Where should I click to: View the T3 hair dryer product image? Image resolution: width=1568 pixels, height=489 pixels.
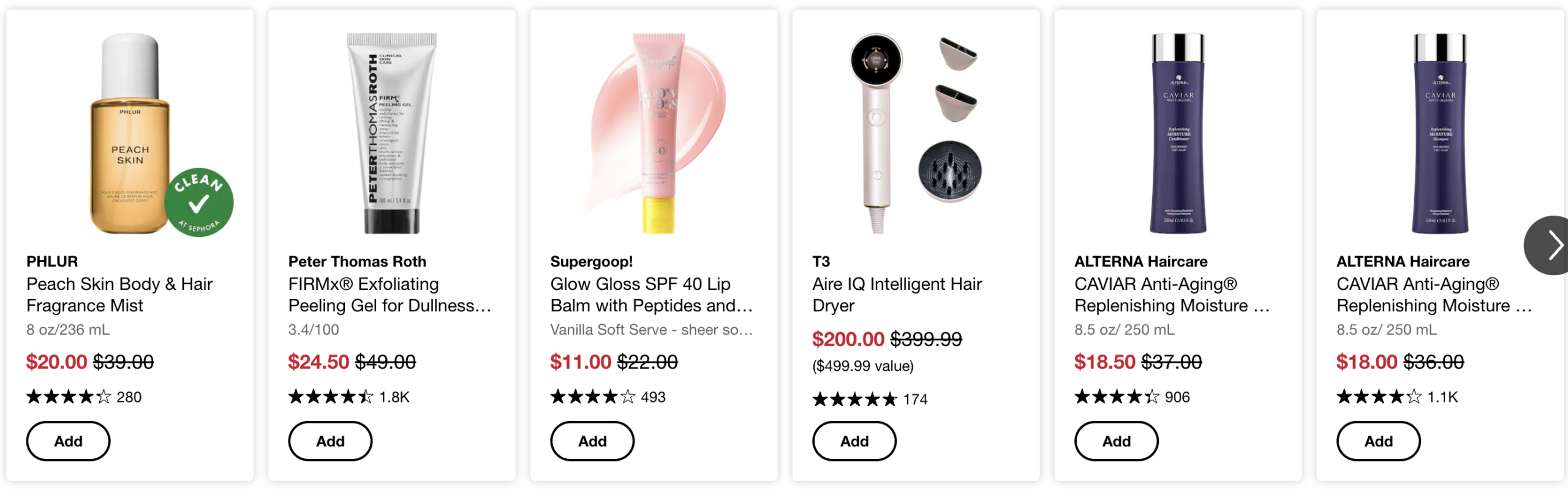(x=915, y=133)
